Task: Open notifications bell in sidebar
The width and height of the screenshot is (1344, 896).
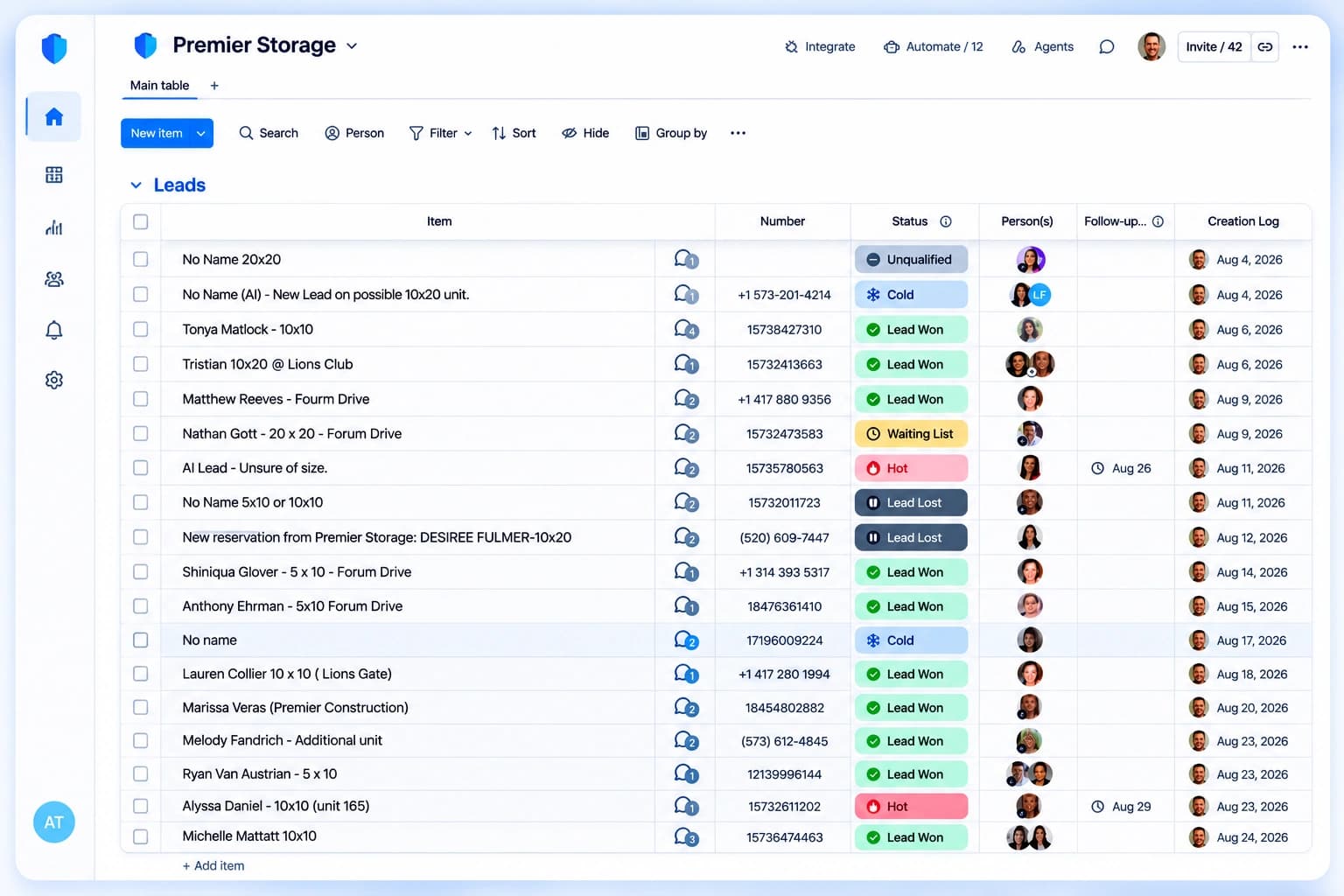Action: coord(54,330)
